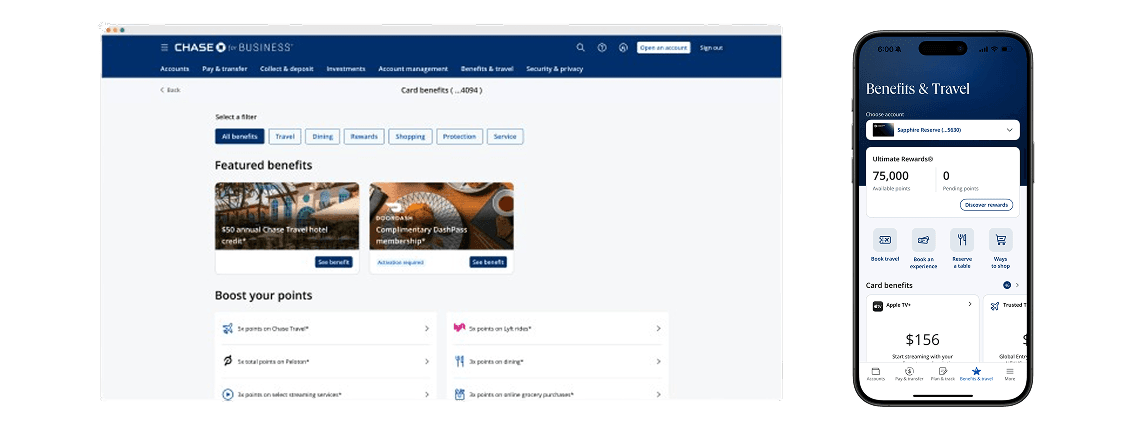This screenshot has height=437, width=1136.
Task: Click Sign out
Action: pos(711,48)
